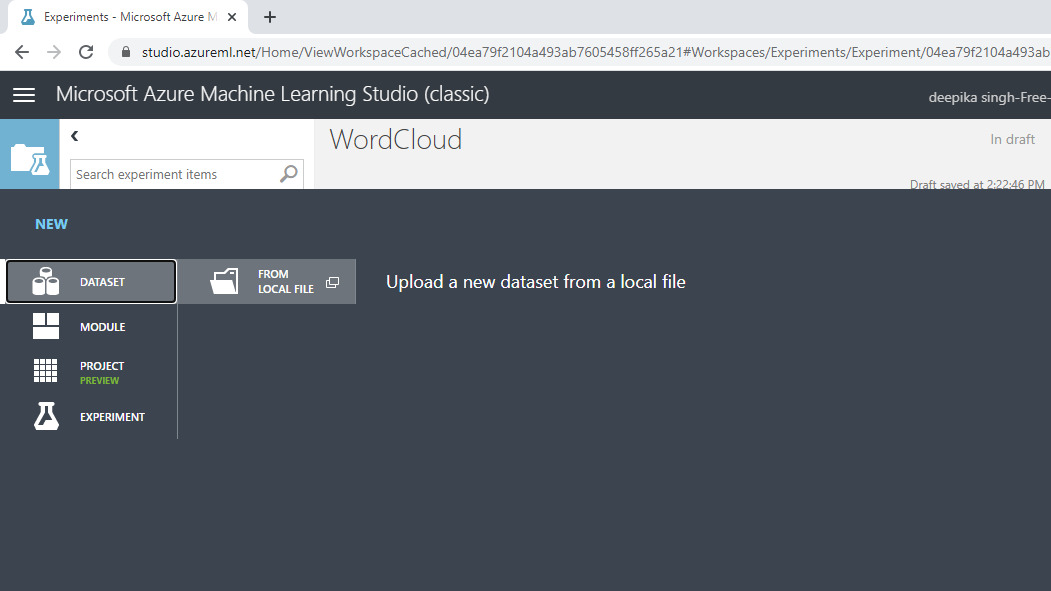Click the pop-out icon beside FROM LOCAL FILE
Image resolution: width=1051 pixels, height=591 pixels.
coord(332,282)
